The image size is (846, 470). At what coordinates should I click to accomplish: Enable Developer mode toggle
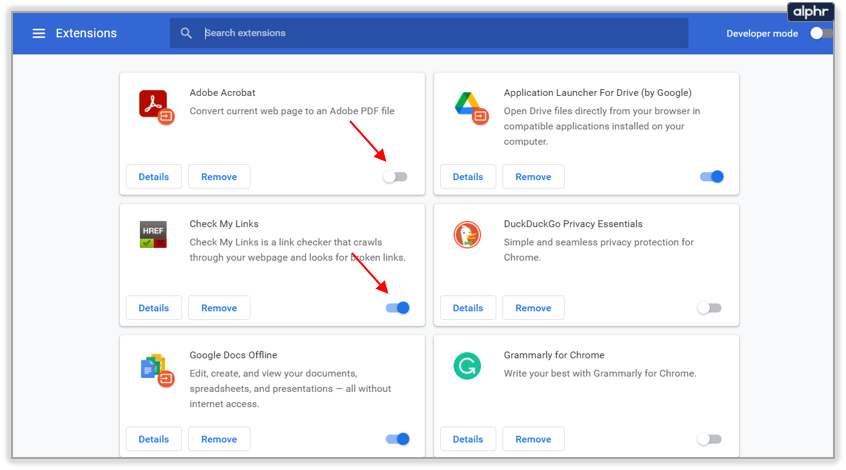pos(820,33)
